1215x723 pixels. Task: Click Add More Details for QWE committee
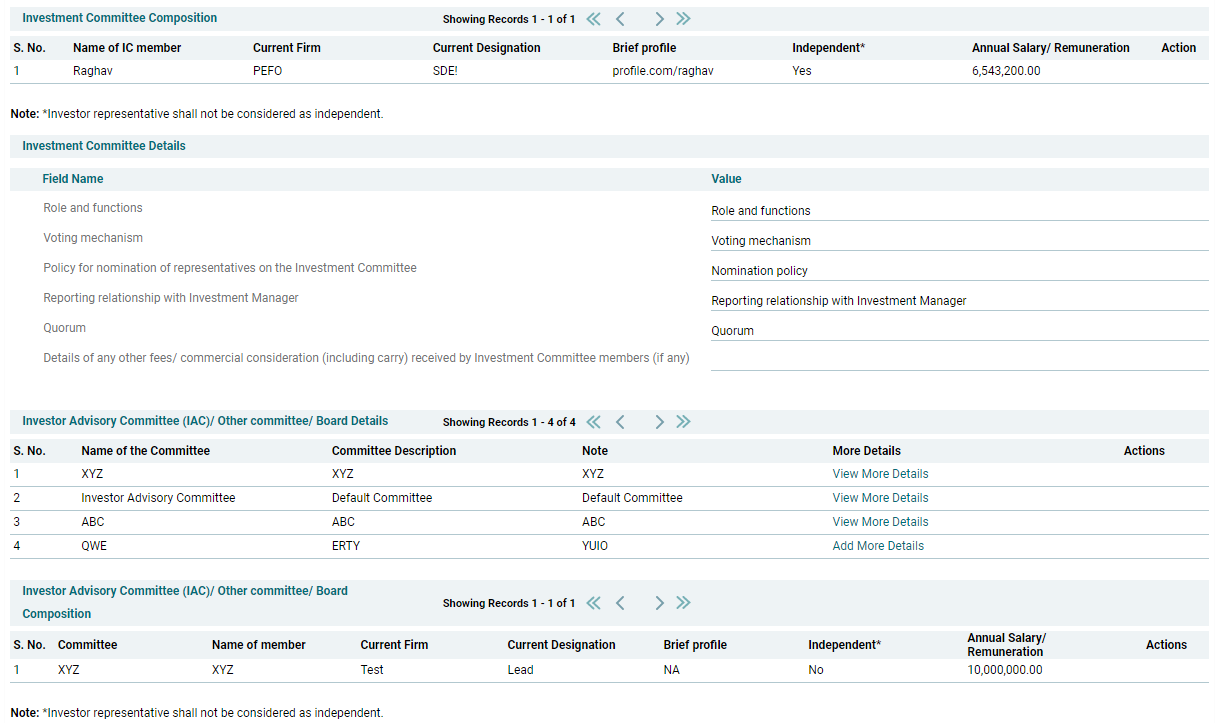[878, 546]
